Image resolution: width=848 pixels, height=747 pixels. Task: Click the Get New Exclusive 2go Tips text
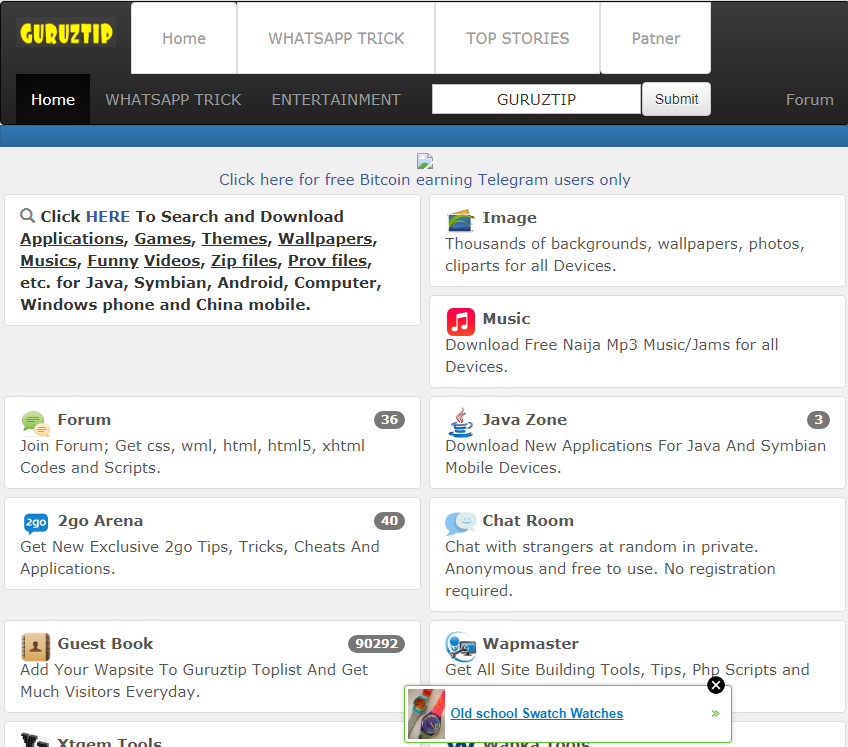[200, 558]
